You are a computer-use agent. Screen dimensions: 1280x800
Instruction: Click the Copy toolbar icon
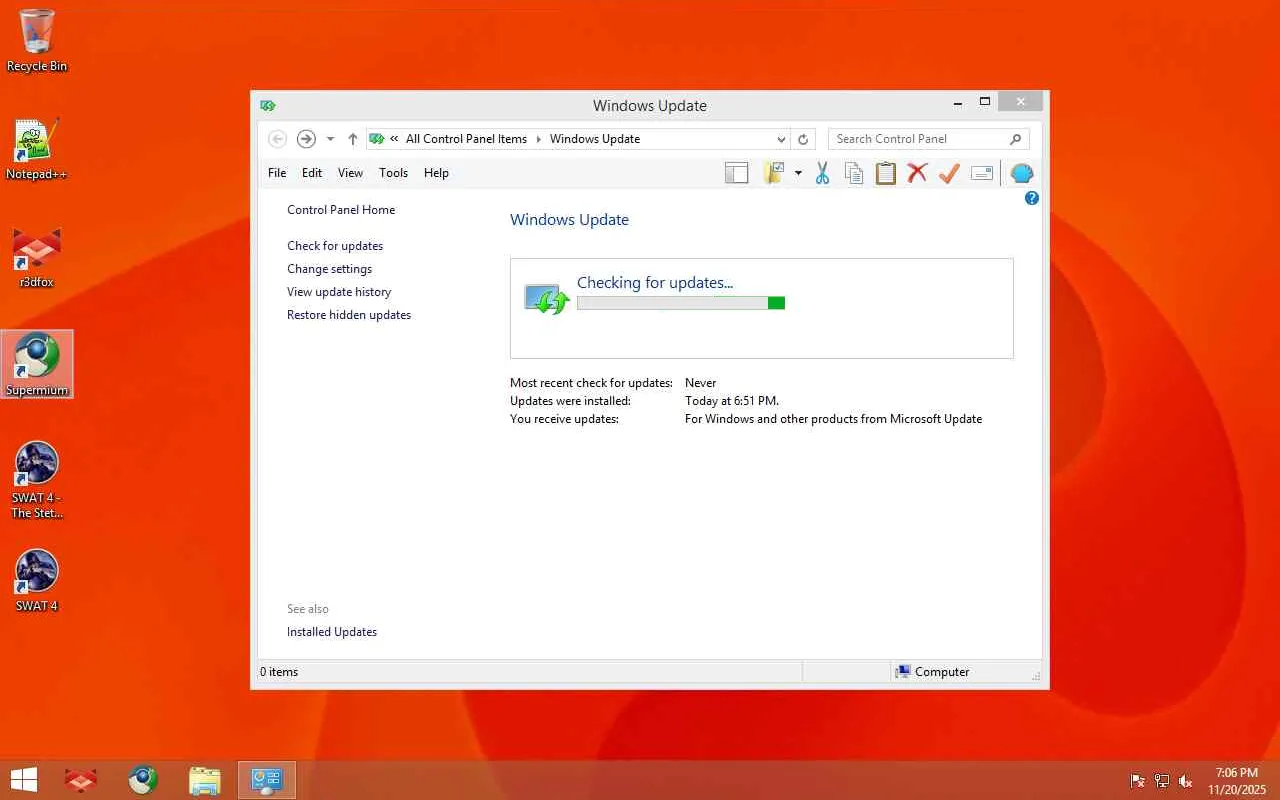click(x=854, y=173)
